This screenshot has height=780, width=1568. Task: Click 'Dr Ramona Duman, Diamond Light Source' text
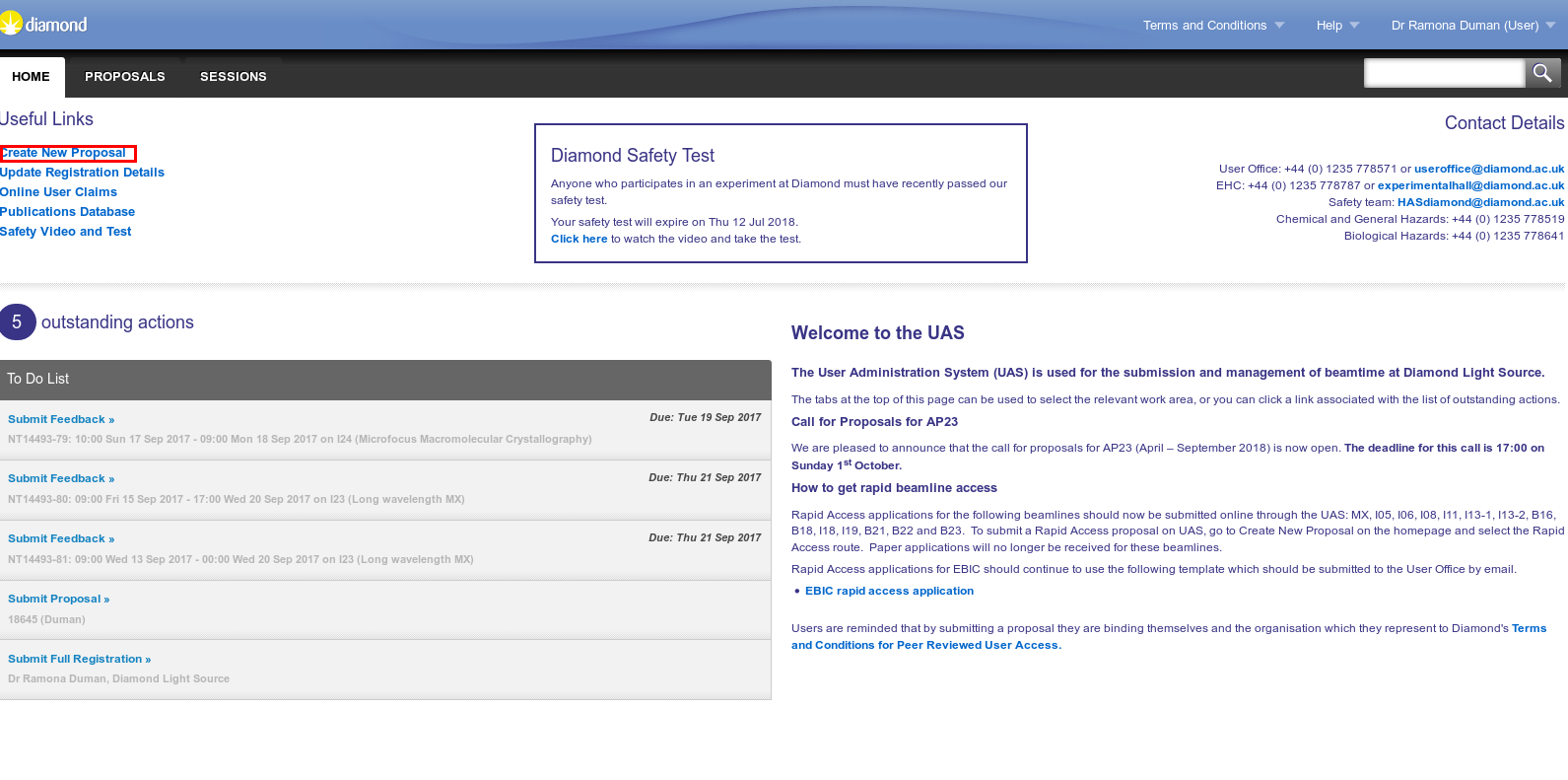pos(118,679)
